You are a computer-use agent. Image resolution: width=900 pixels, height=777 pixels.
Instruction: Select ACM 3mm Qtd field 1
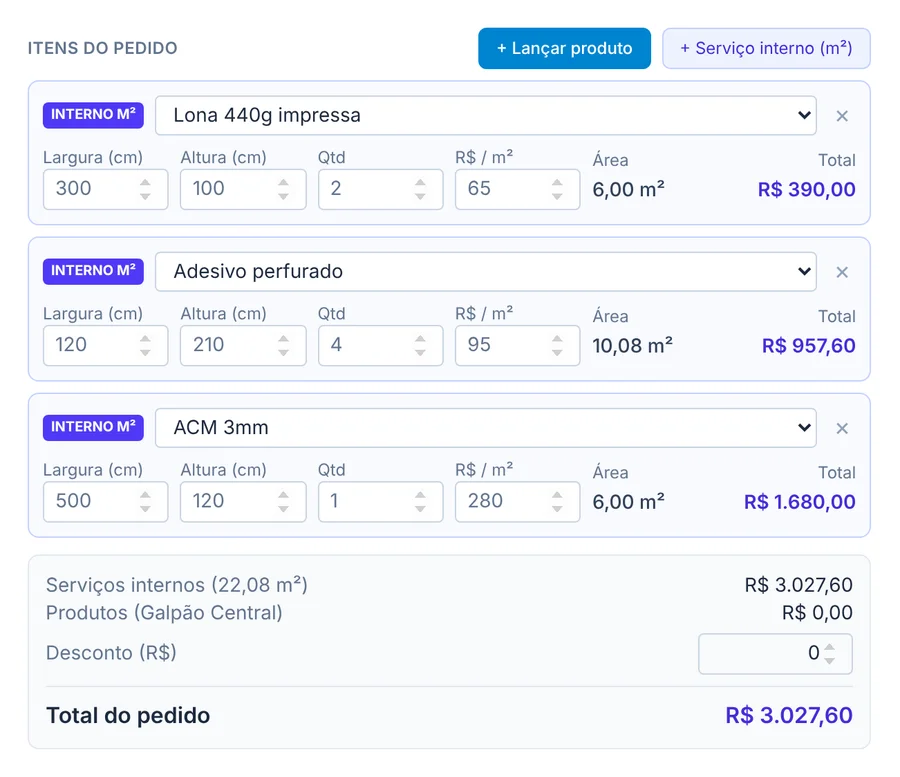[381, 501]
